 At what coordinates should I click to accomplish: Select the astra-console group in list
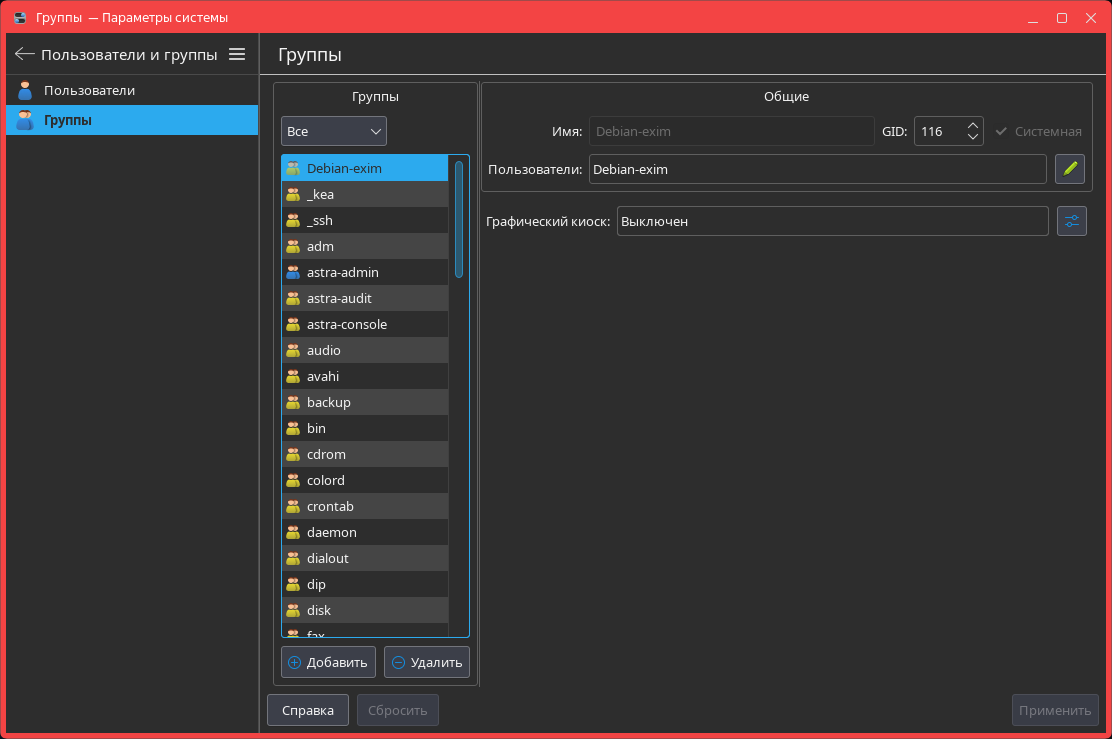(x=347, y=324)
